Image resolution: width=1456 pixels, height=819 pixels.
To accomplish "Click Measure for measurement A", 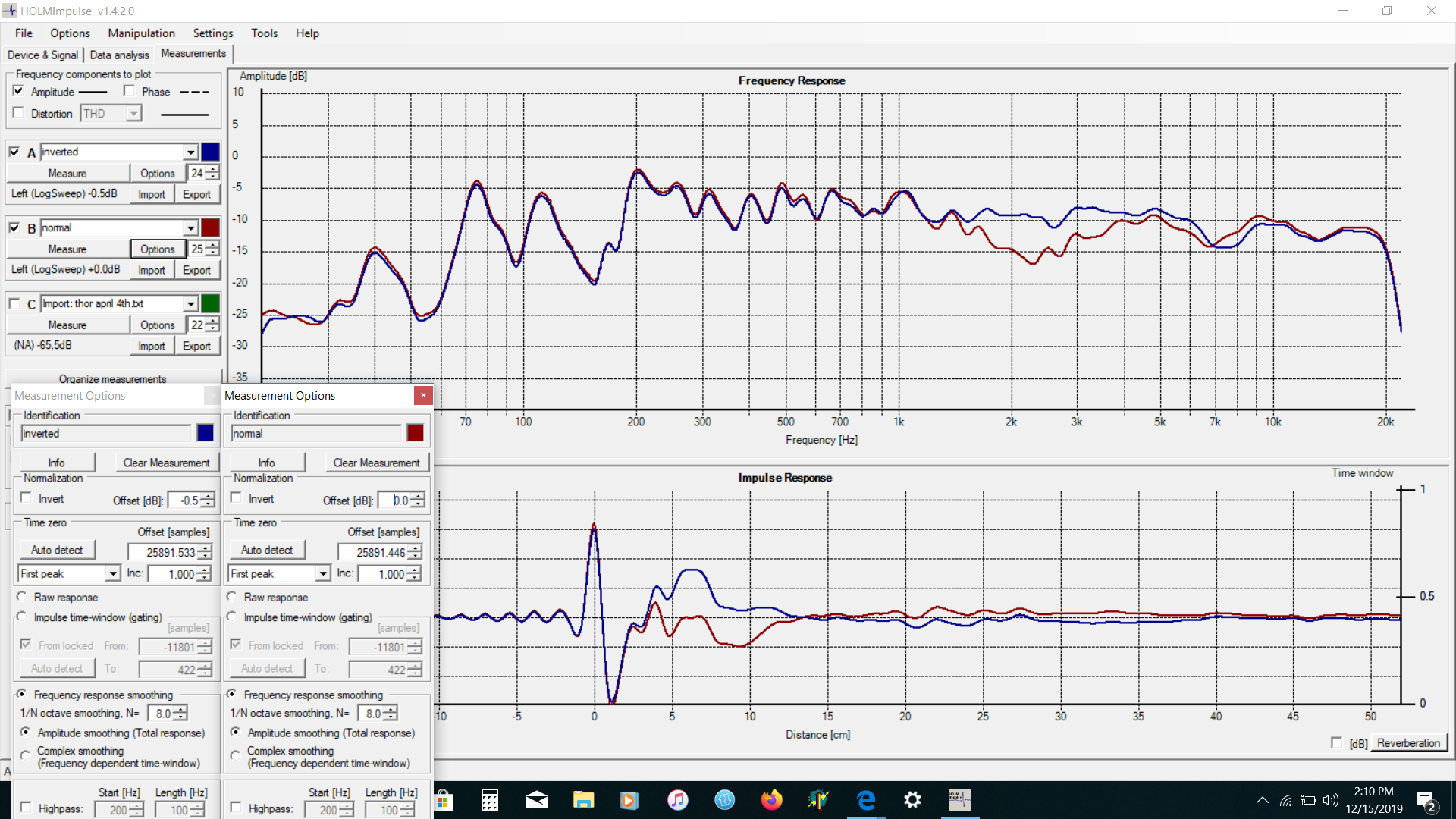I will coord(67,174).
